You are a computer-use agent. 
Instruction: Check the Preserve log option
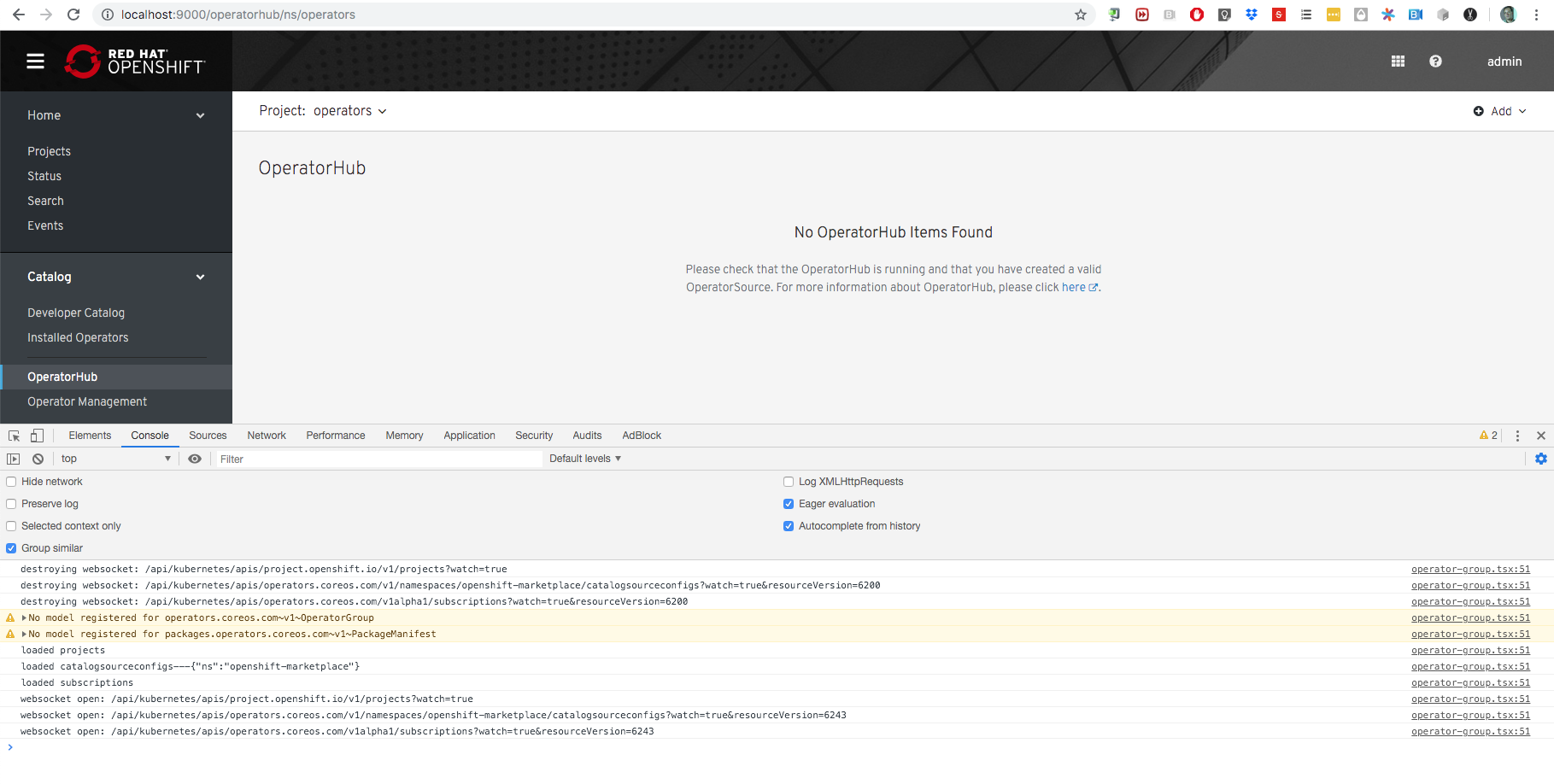pos(10,503)
